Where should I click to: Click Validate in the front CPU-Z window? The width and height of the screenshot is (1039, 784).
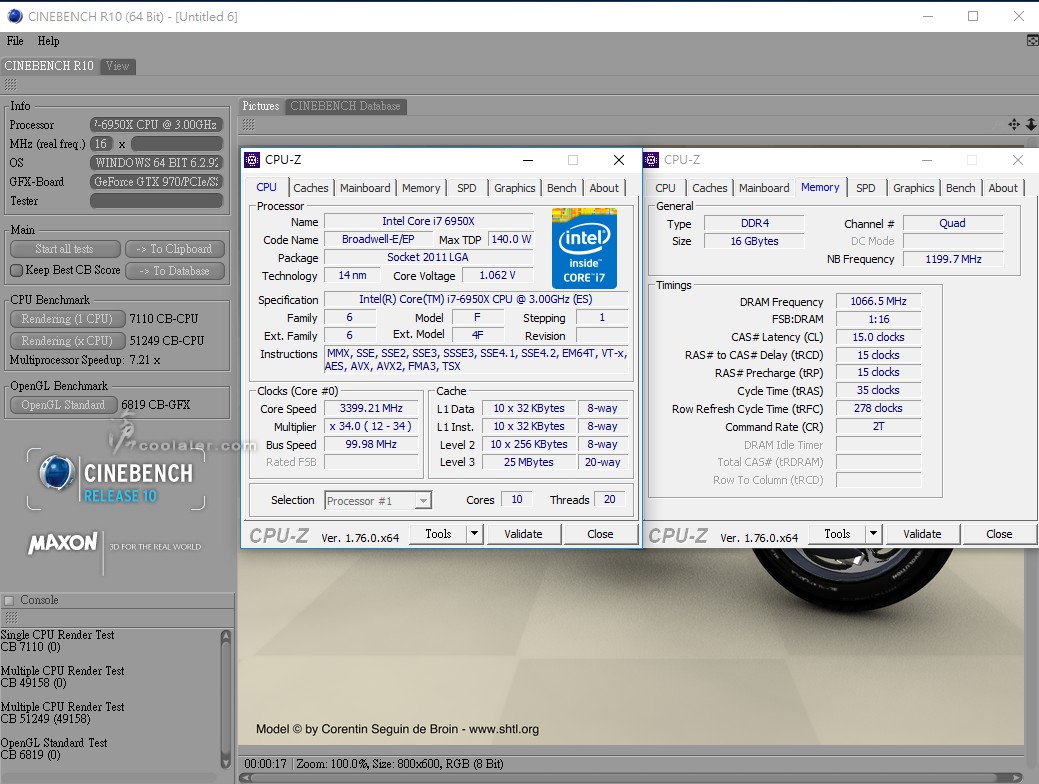pyautogui.click(x=523, y=533)
